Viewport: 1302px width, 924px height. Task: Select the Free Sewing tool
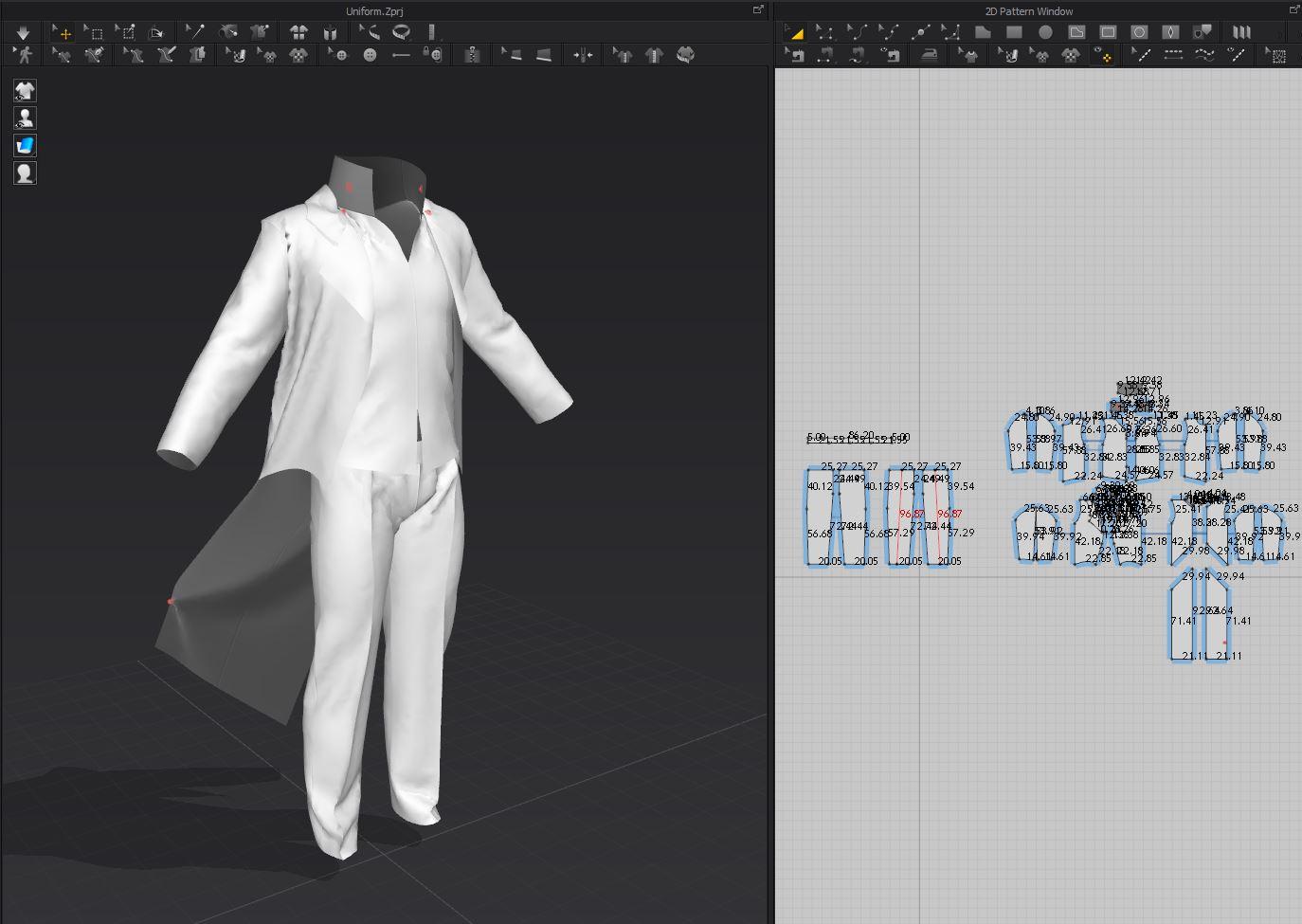click(857, 55)
